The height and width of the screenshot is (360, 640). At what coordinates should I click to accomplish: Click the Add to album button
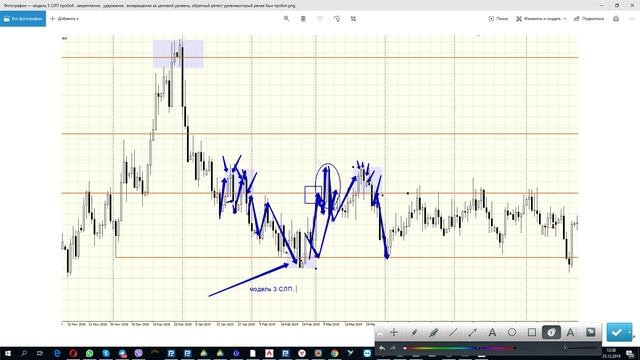coord(64,19)
